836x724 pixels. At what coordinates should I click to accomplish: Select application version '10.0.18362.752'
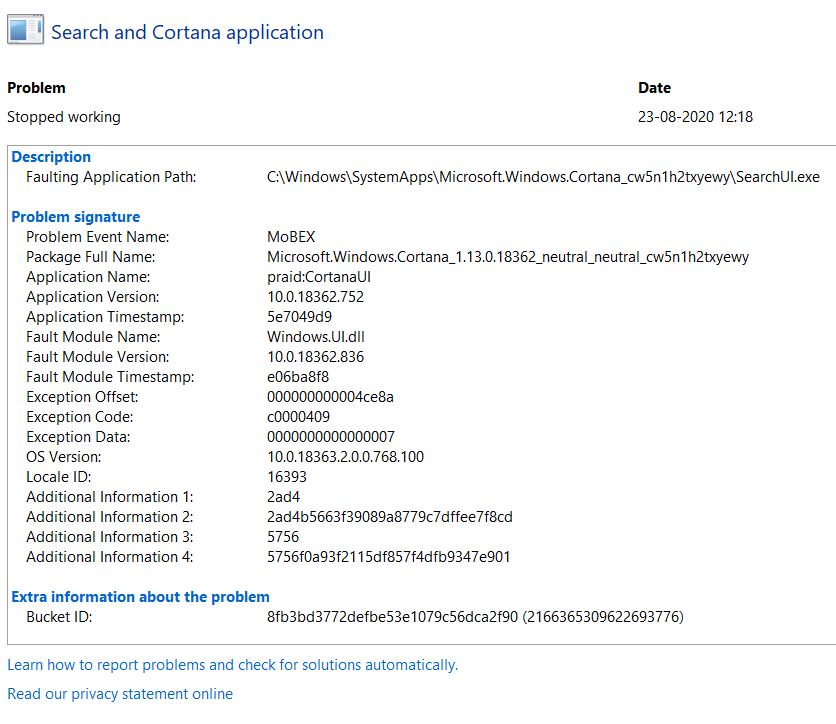click(316, 297)
